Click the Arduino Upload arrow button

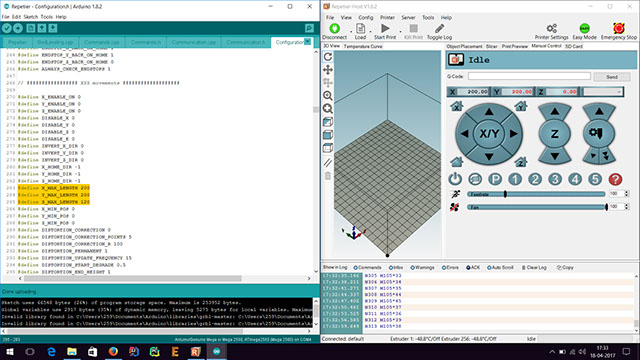tap(18, 28)
